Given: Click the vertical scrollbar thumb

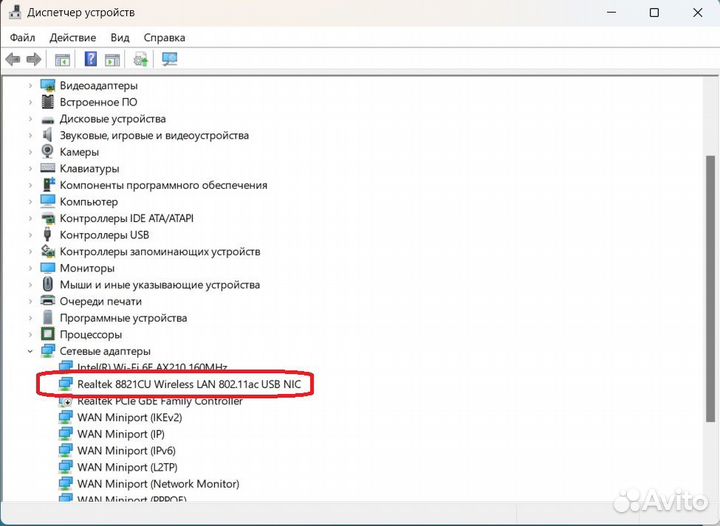Looking at the screenshot, I should (x=710, y=289).
